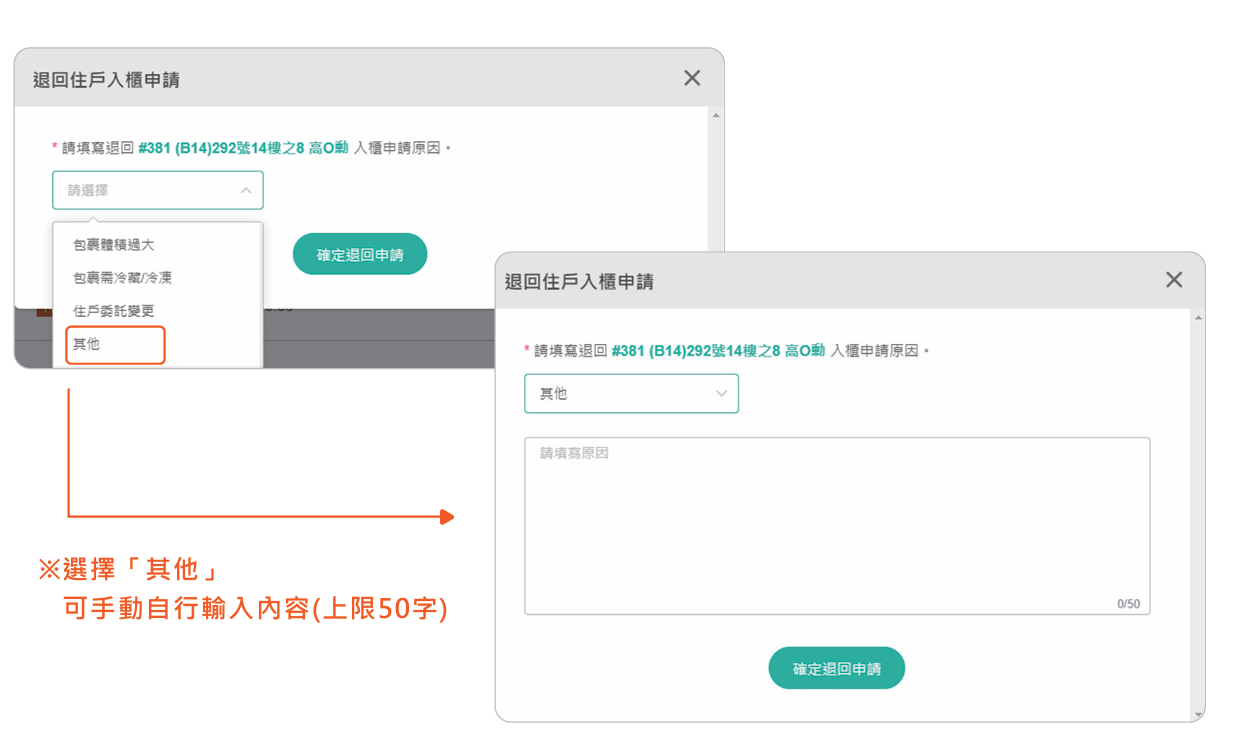
Task: Click the 0/50 character counter
Action: pos(1128,604)
